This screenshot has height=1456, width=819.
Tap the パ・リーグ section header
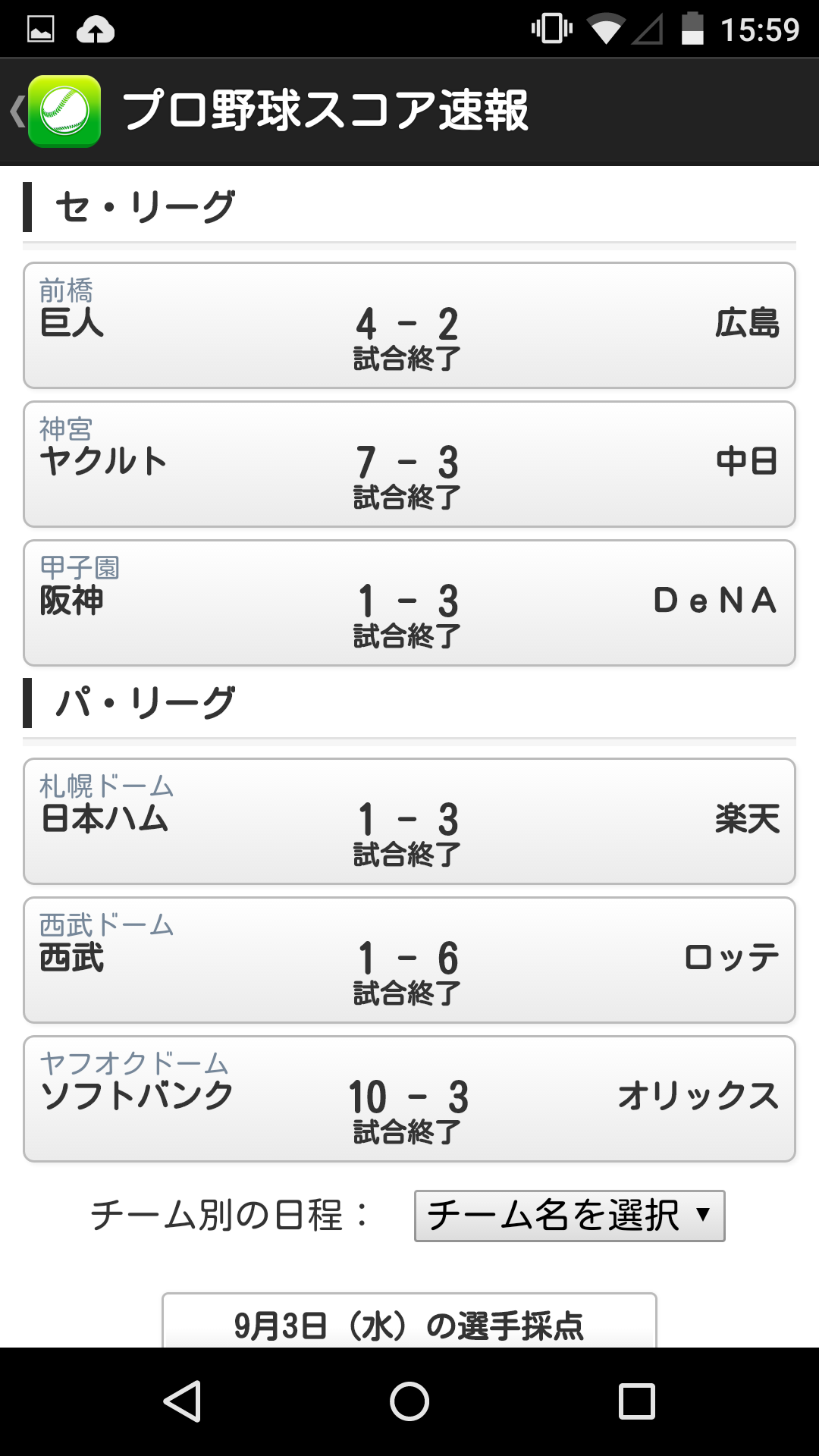(144, 703)
